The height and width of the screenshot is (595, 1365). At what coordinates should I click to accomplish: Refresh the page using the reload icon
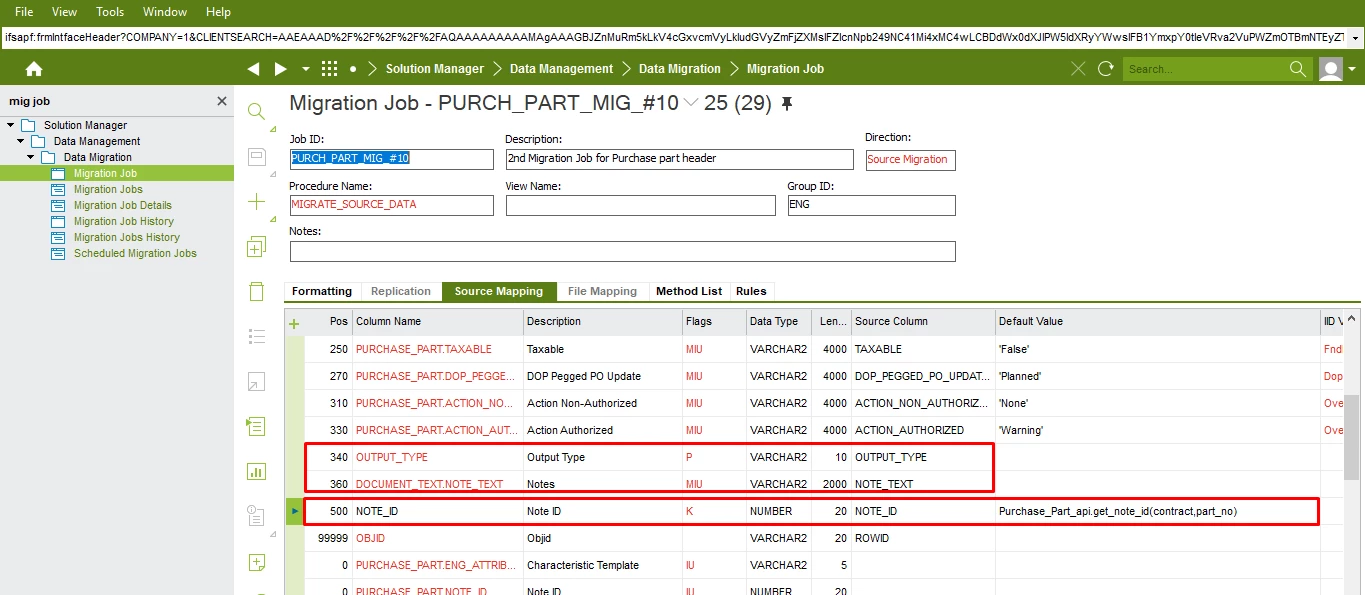click(1105, 69)
